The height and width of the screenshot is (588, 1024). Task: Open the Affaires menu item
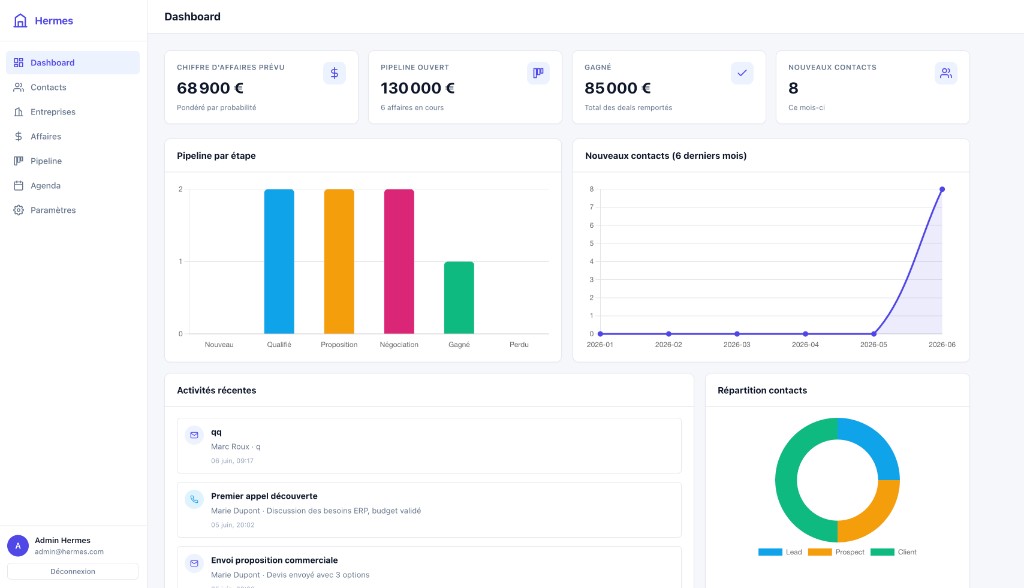click(72, 137)
